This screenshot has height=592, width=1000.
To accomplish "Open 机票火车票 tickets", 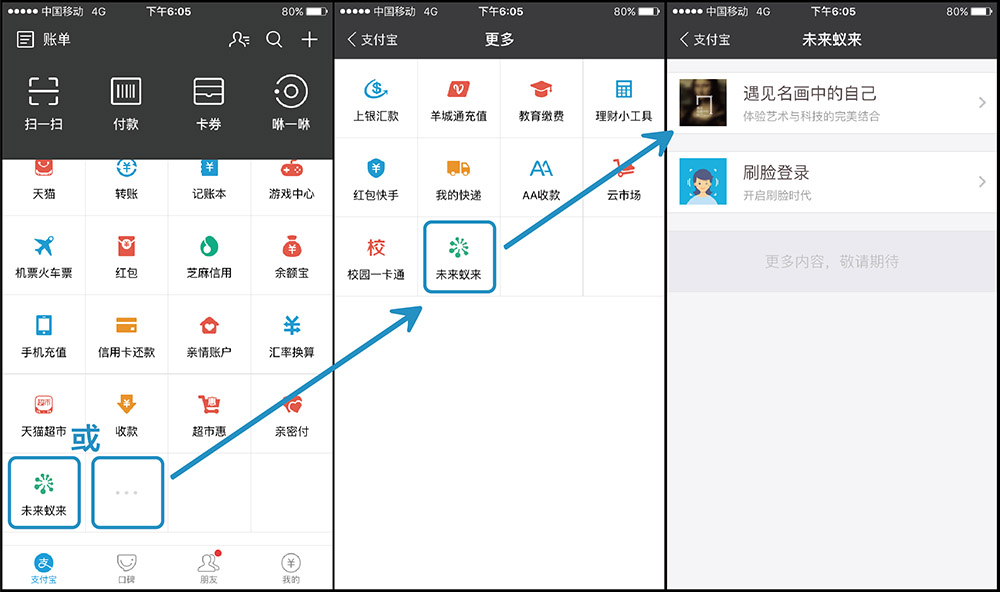I will click(x=43, y=256).
